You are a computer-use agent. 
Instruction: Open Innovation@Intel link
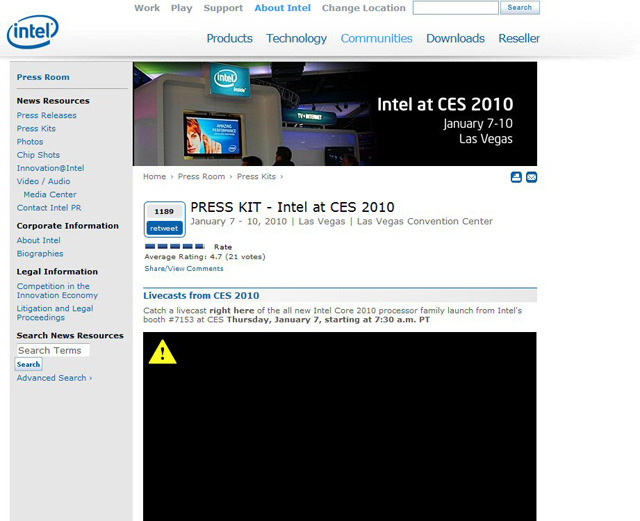click(51, 168)
